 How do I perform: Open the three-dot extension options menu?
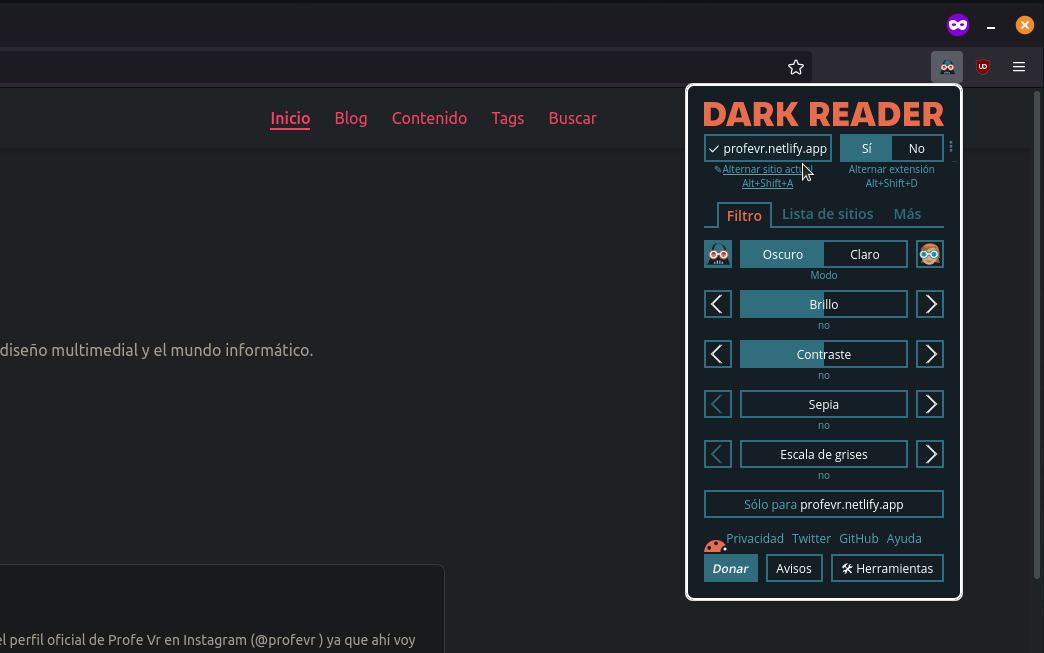click(951, 147)
